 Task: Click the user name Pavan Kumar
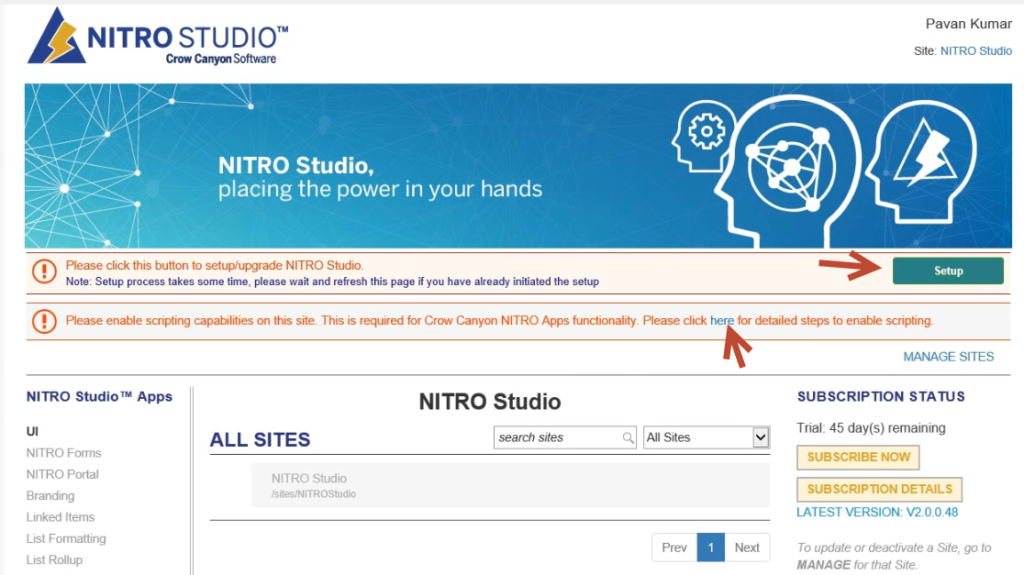[x=968, y=24]
